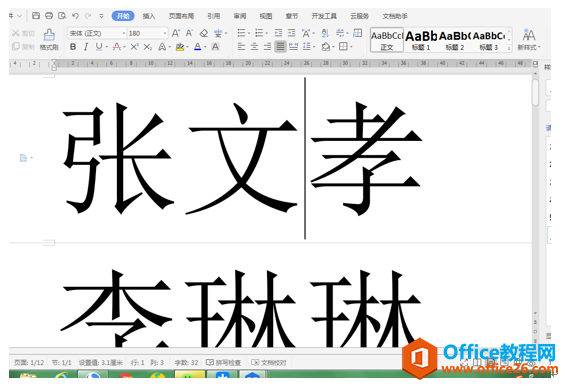This screenshot has width=565, height=386.
Task: Align the paragraph text right
Action: 267,47
